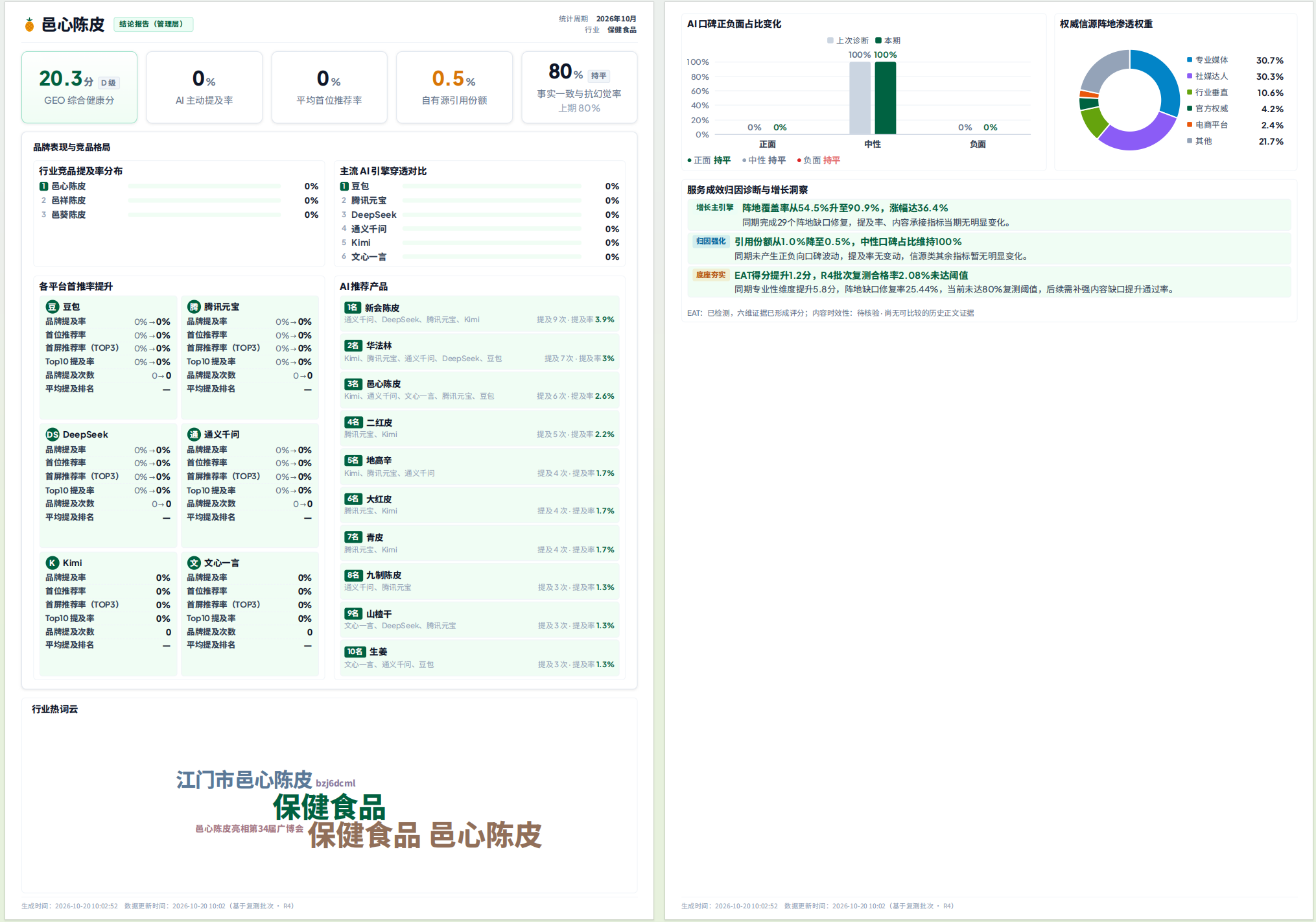Click the 青皮 product name in AI推荐产品
This screenshot has height=922, width=1316.
[x=375, y=538]
